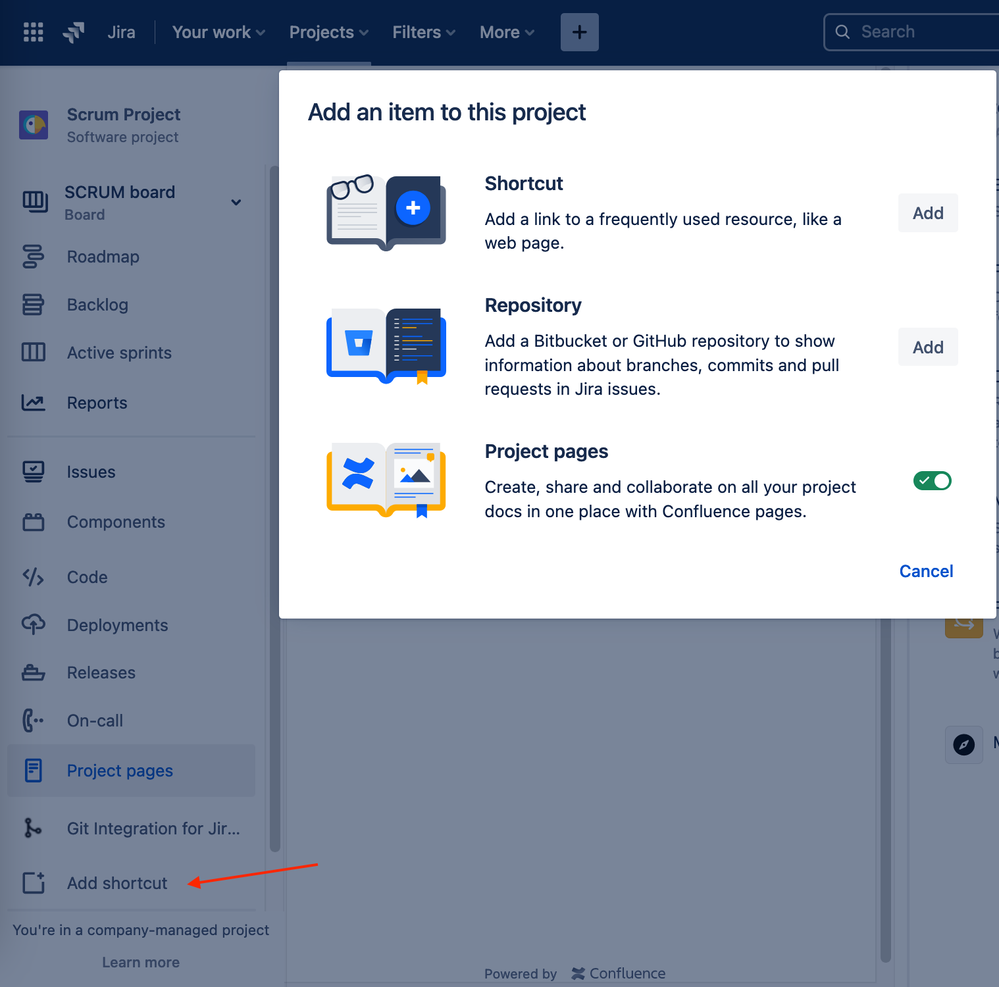Screen dimensions: 999x987
Task: Select Roadmap in the sidebar
Action: 131,257
